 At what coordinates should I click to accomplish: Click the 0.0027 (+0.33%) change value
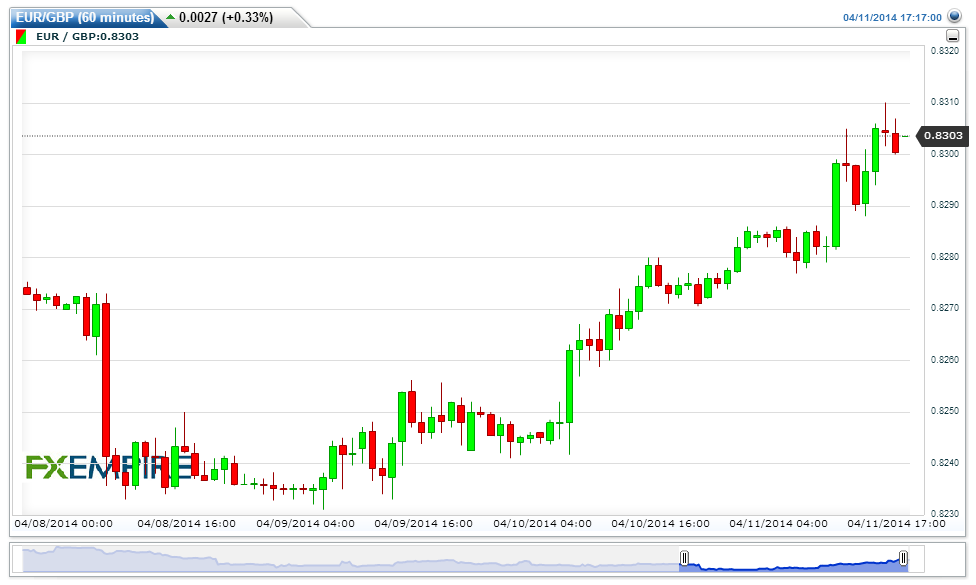point(226,17)
